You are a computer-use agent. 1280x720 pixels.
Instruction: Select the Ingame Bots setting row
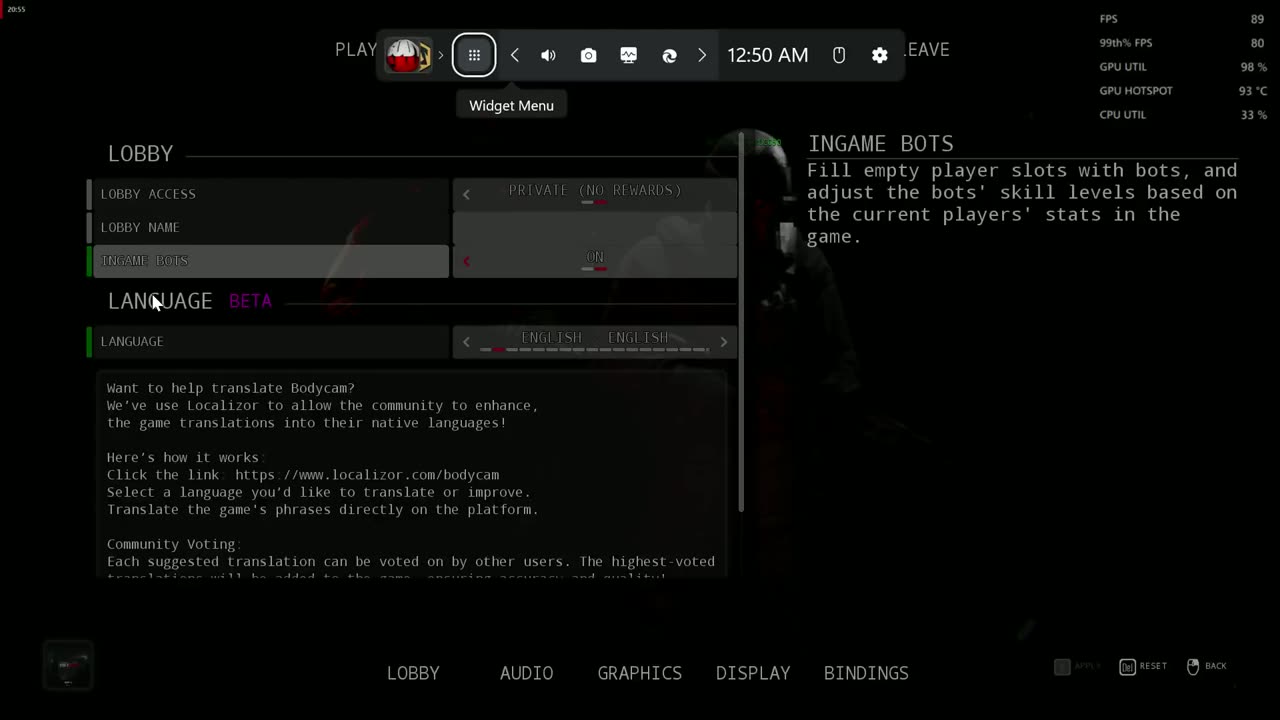(x=268, y=261)
